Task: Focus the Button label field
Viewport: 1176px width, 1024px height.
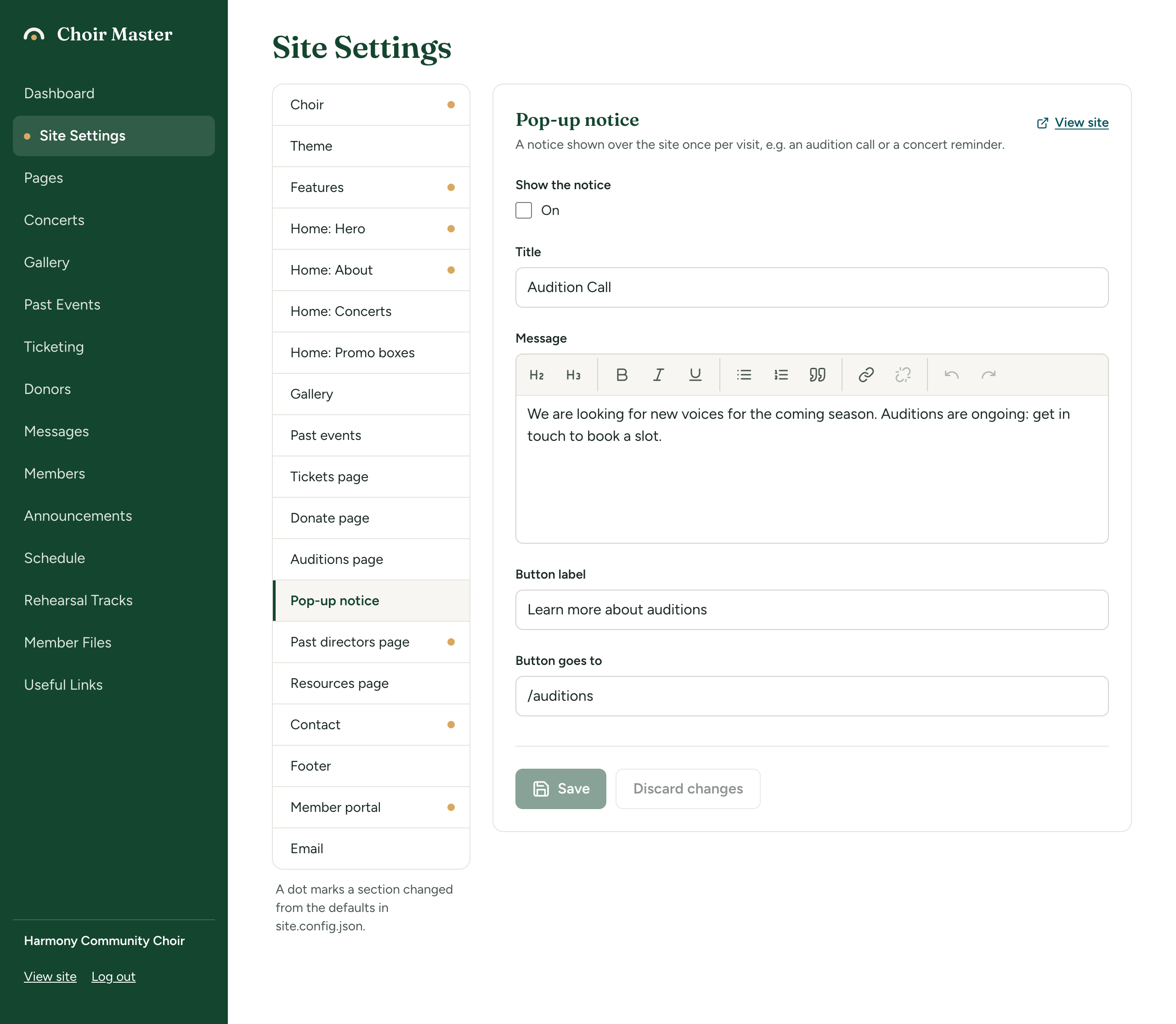Action: [811, 610]
